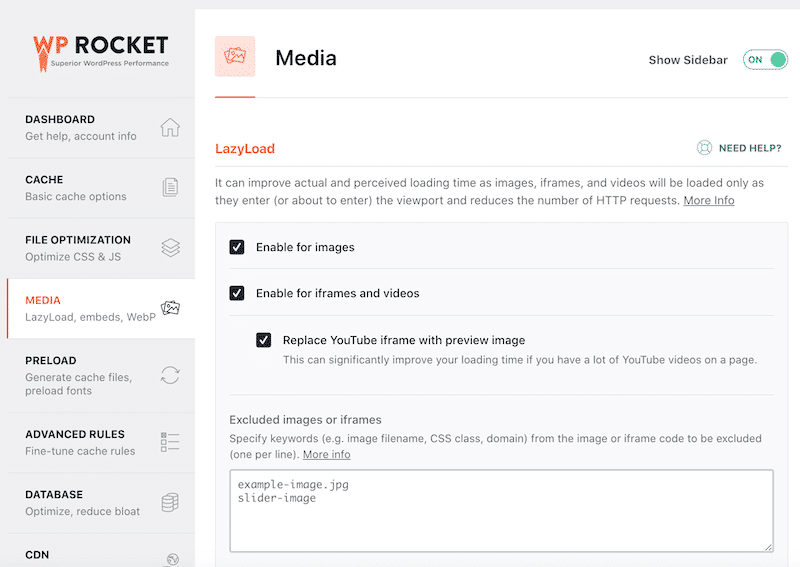Select the MEDIA menu item
800x567 pixels.
click(101, 308)
